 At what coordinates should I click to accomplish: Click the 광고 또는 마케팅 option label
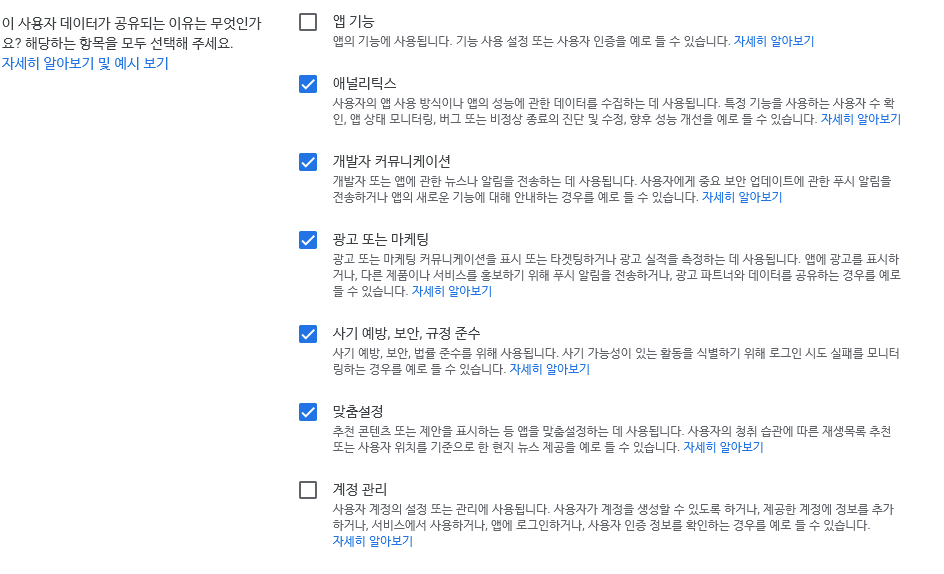[380, 239]
